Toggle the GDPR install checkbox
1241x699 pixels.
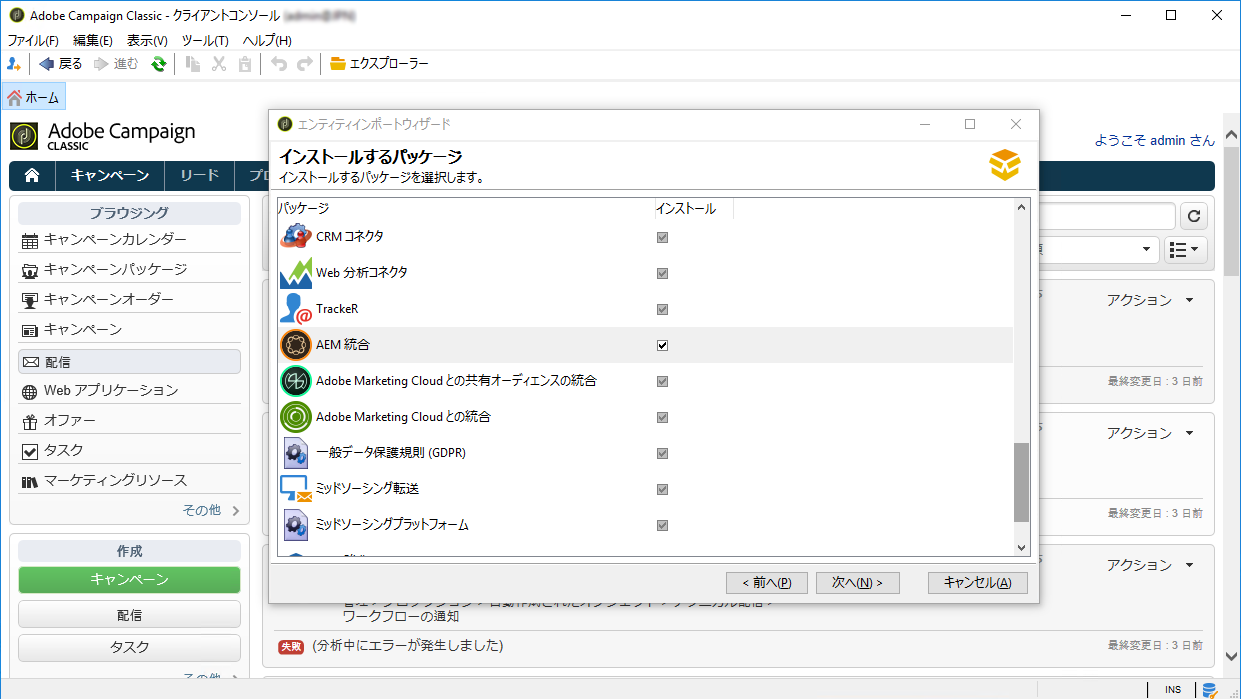662,454
